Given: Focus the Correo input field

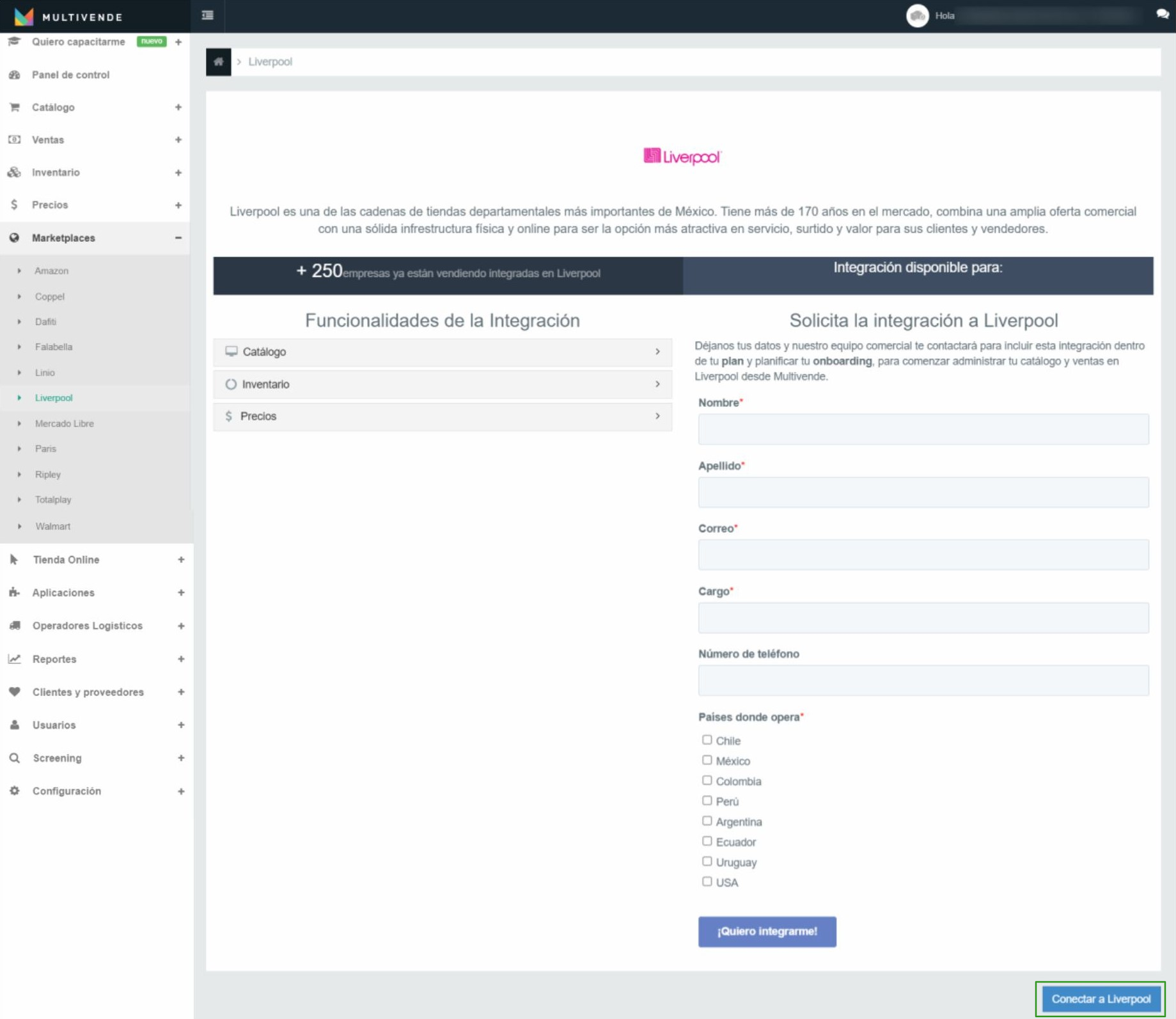Looking at the screenshot, I should point(923,555).
